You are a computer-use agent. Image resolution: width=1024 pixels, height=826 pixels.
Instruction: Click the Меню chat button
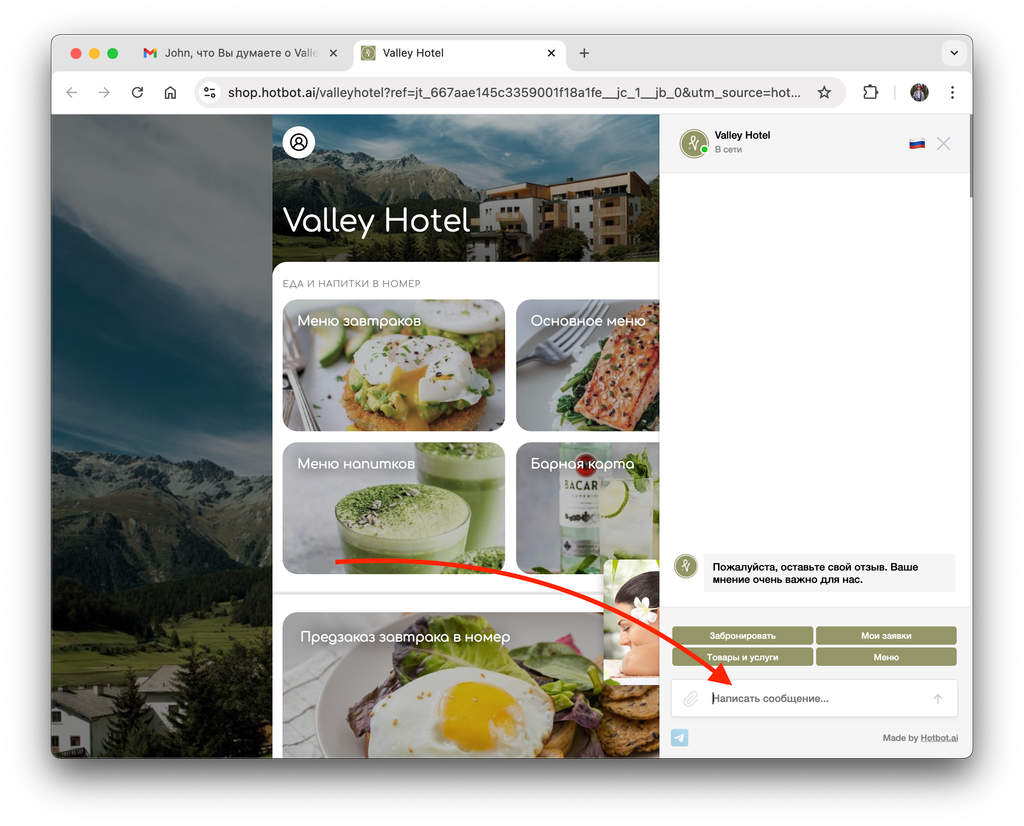pos(886,657)
